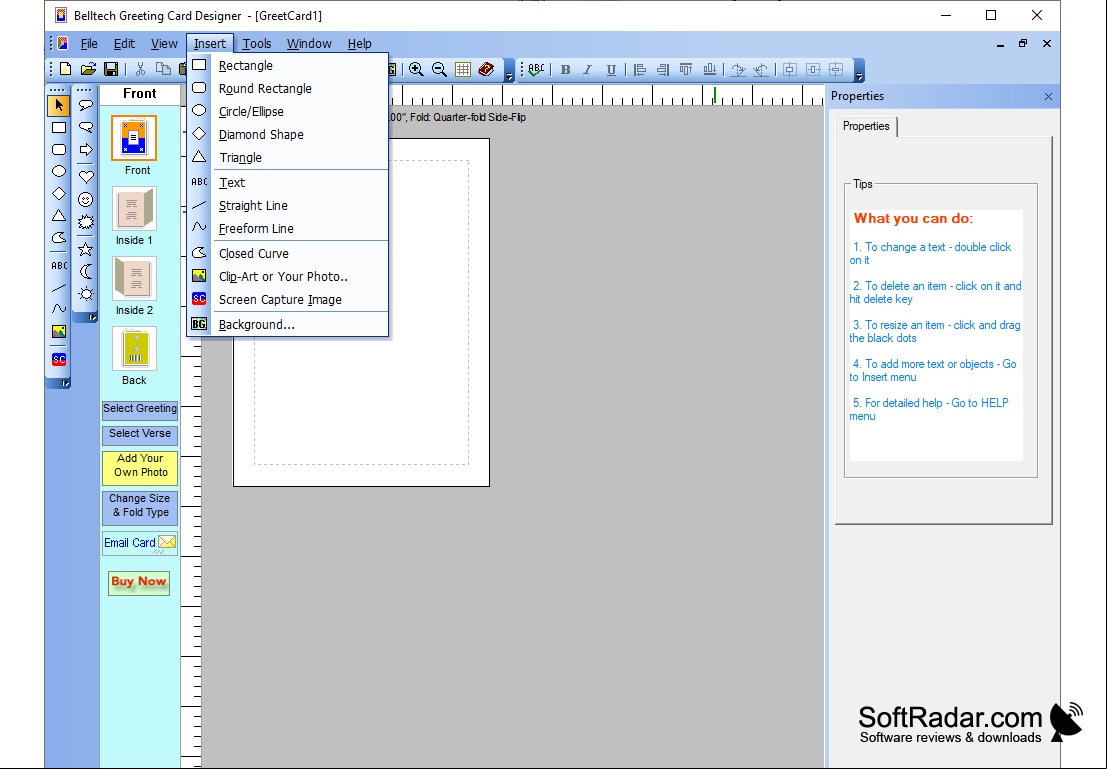The image size is (1107, 769).
Task: Click the Copy toolbar icon
Action: click(x=163, y=69)
